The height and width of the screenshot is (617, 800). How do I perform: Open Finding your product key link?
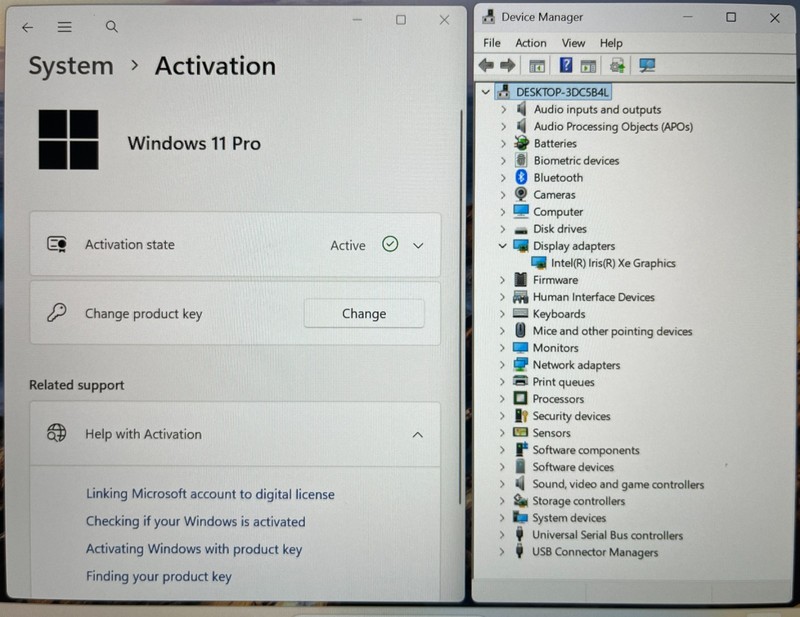(159, 576)
